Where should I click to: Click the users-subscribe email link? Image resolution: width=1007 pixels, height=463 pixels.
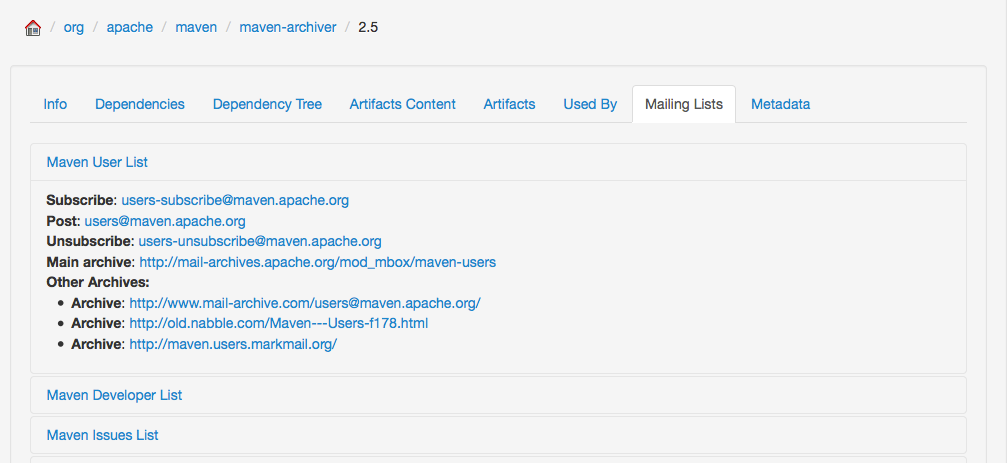pos(235,200)
